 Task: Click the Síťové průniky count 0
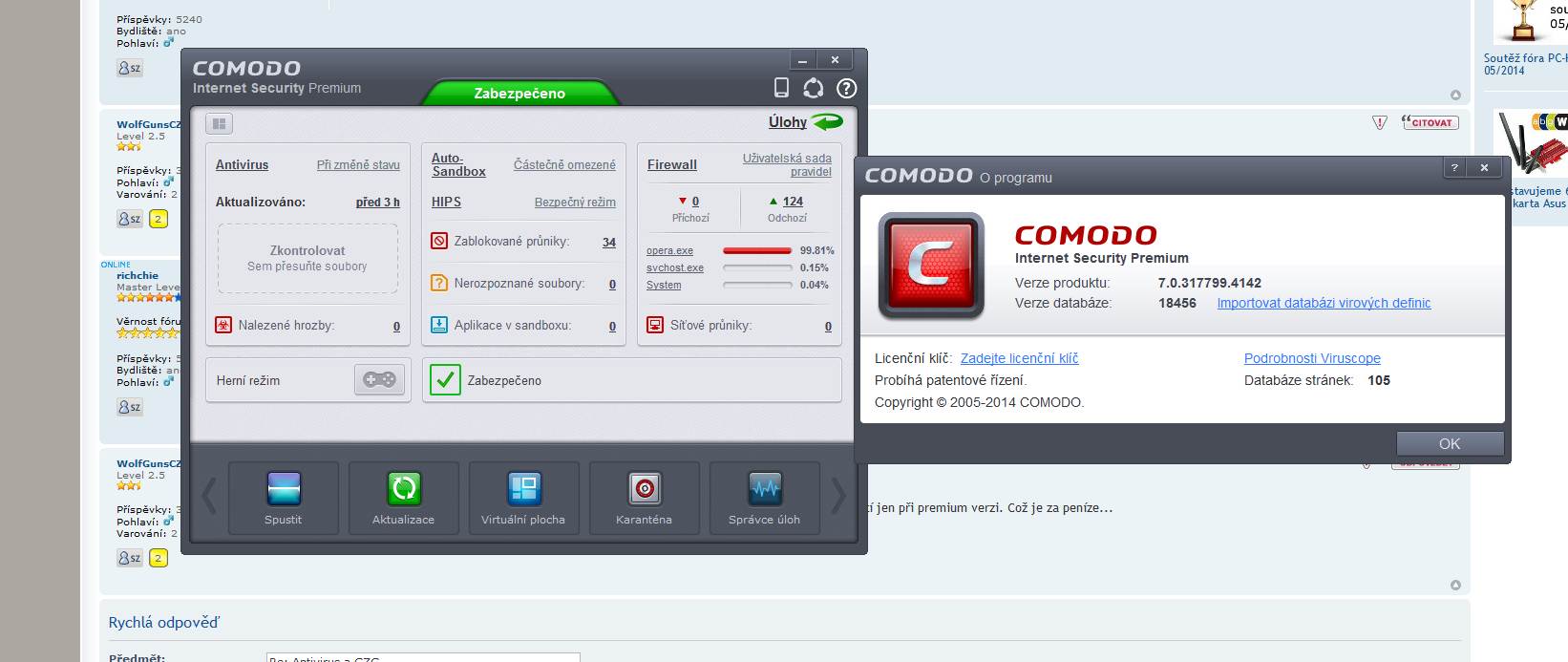point(828,326)
